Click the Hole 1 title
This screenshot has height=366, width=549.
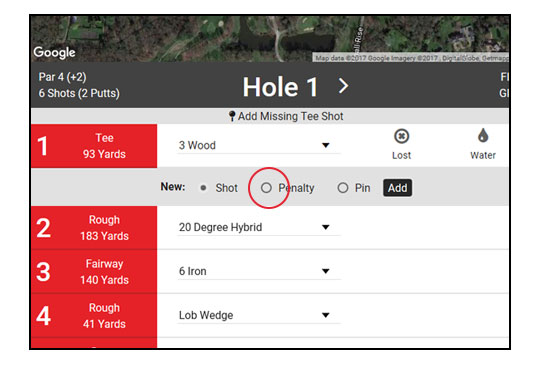(x=280, y=87)
